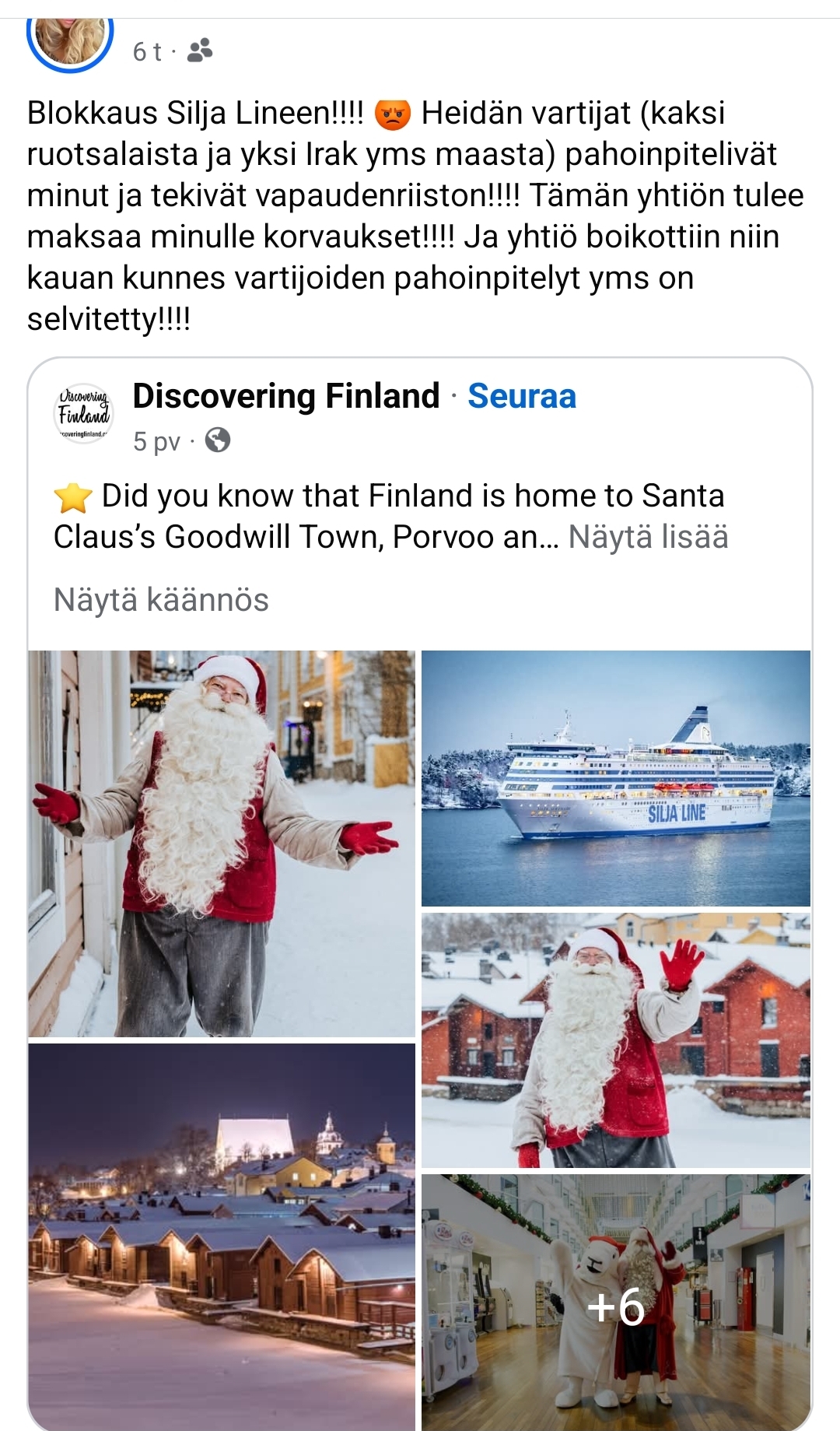
Task: Follow Discovering Finland via Seuraa
Action: coord(522,396)
